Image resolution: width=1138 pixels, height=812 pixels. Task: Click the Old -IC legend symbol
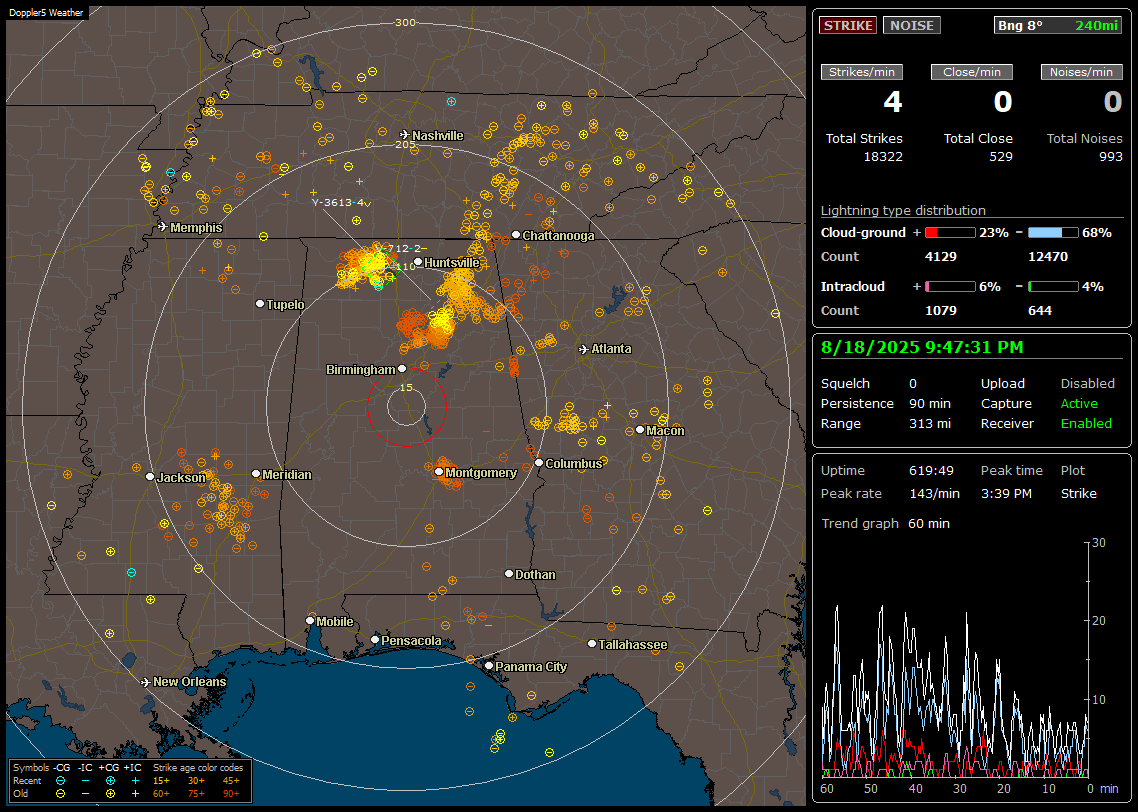pos(86,794)
